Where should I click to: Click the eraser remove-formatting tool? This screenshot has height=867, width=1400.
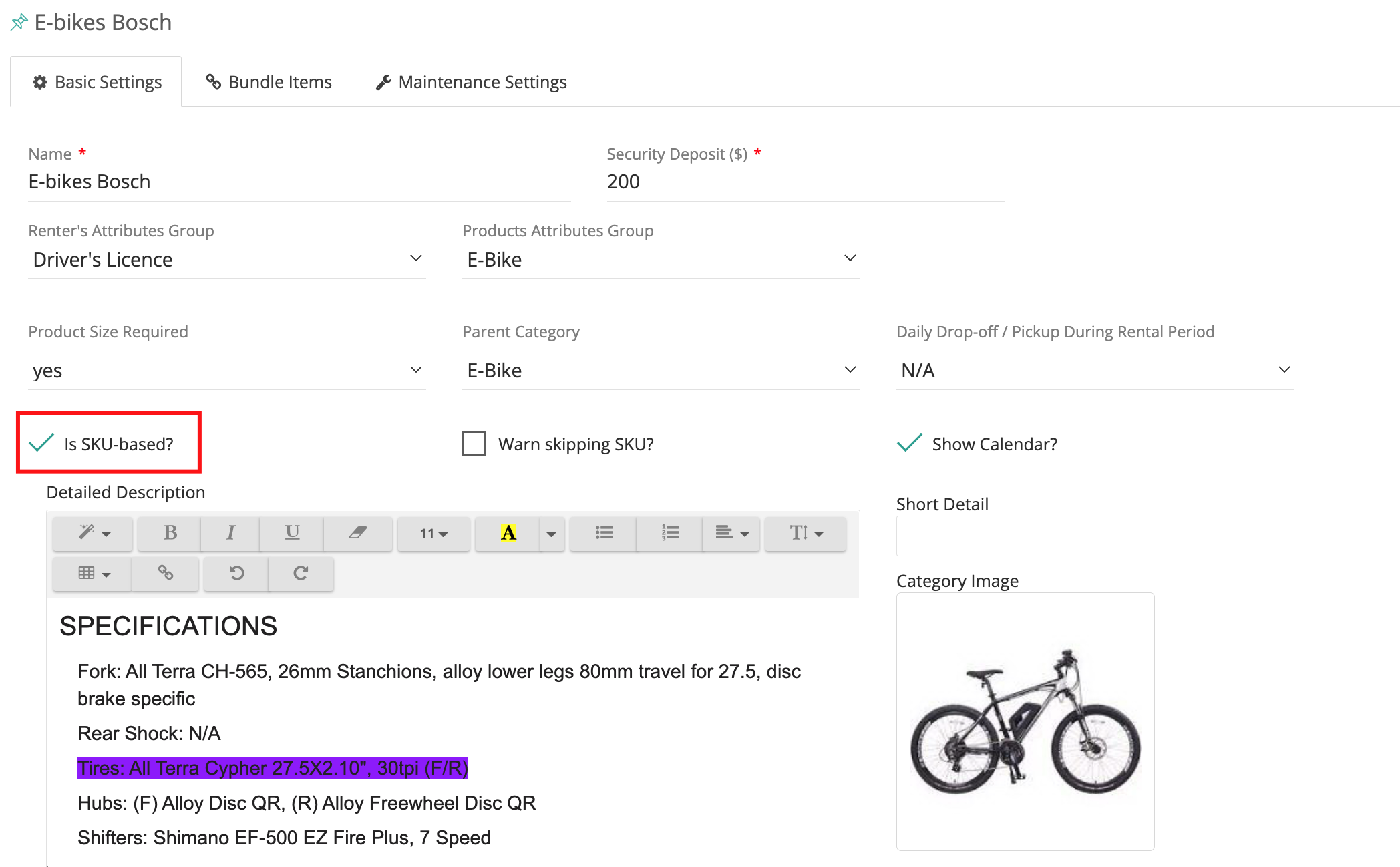pos(358,533)
